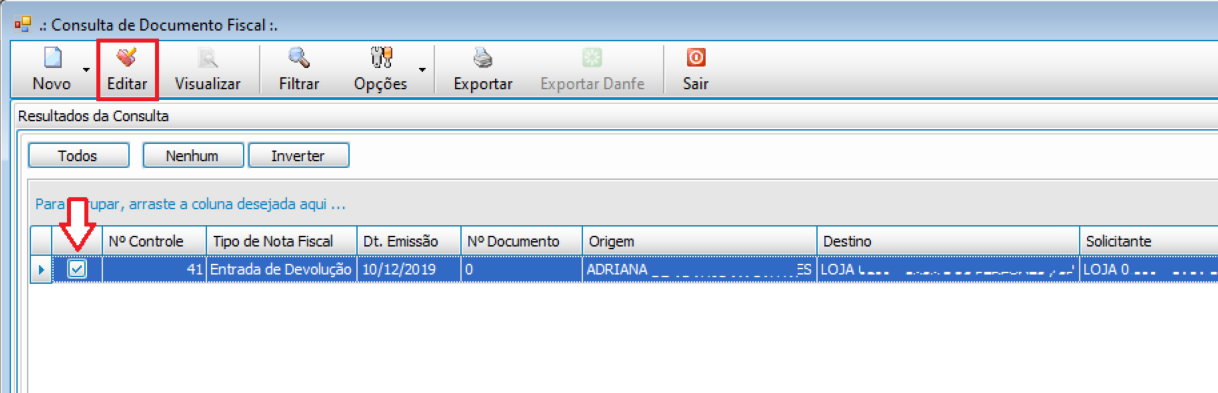Click the row indicator arrow of row 41
Screen dimensions: 1218x393
41,270
